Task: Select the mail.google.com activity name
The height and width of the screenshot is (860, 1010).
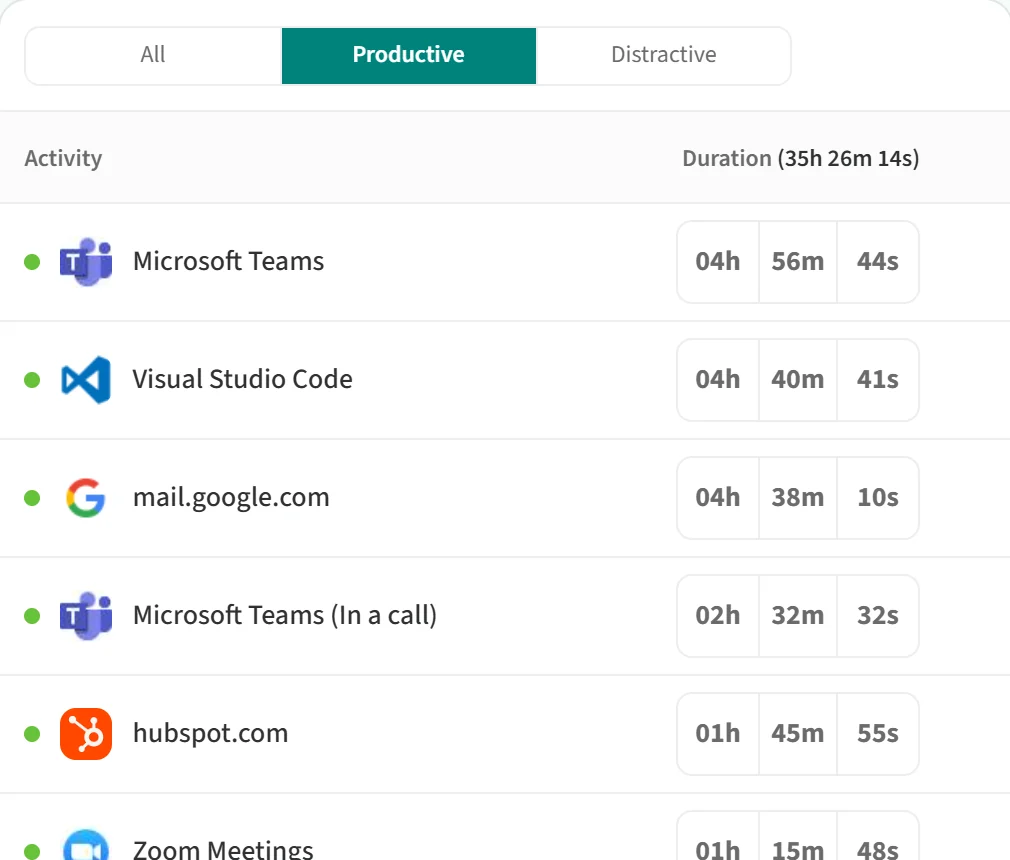Action: [231, 498]
